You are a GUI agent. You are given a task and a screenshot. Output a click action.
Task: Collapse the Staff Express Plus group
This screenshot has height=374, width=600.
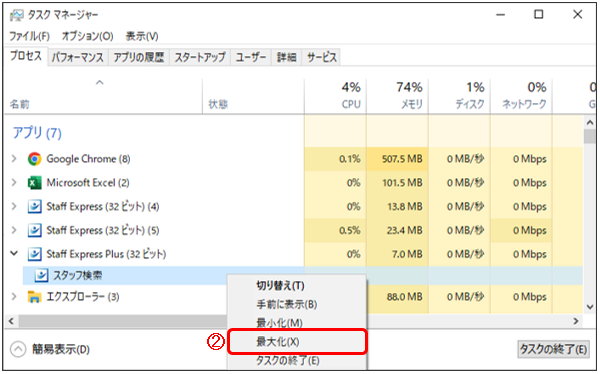tap(14, 253)
